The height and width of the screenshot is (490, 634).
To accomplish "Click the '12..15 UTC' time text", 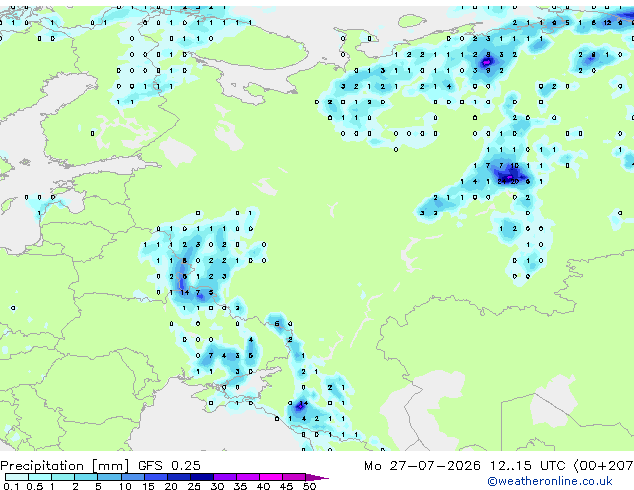I will (527, 465).
